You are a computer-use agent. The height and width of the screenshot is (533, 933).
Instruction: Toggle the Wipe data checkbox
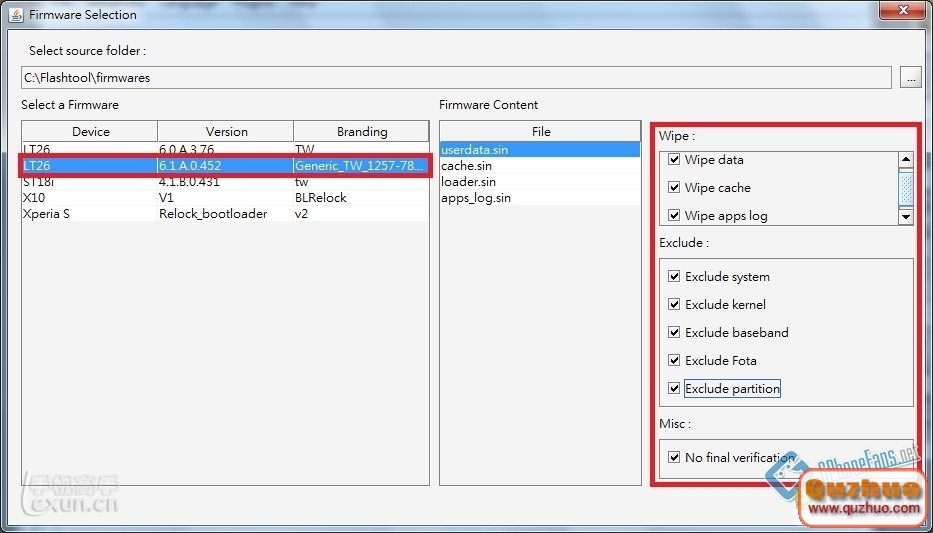(x=674, y=159)
